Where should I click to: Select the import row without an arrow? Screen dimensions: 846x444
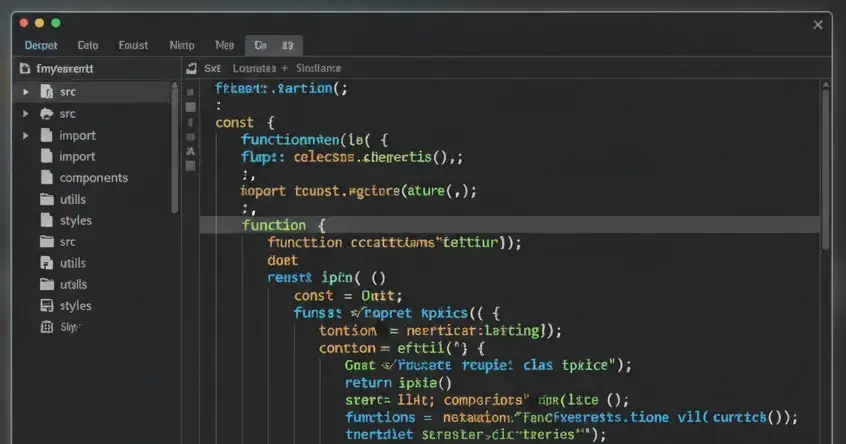[92, 156]
